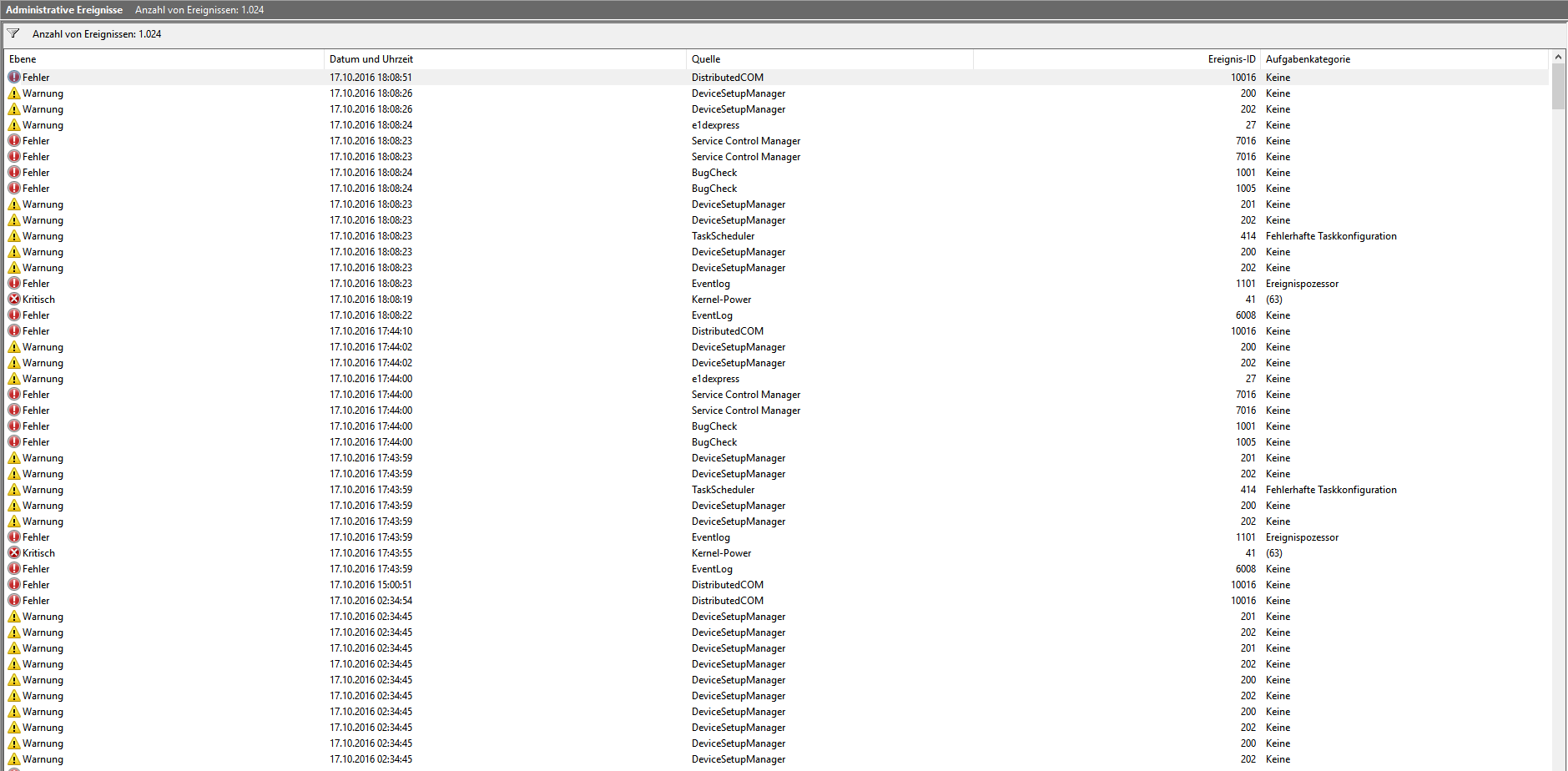Image resolution: width=1568 pixels, height=771 pixels.
Task: Select Ereignispozessor category at 18:08:23
Action: [1302, 283]
